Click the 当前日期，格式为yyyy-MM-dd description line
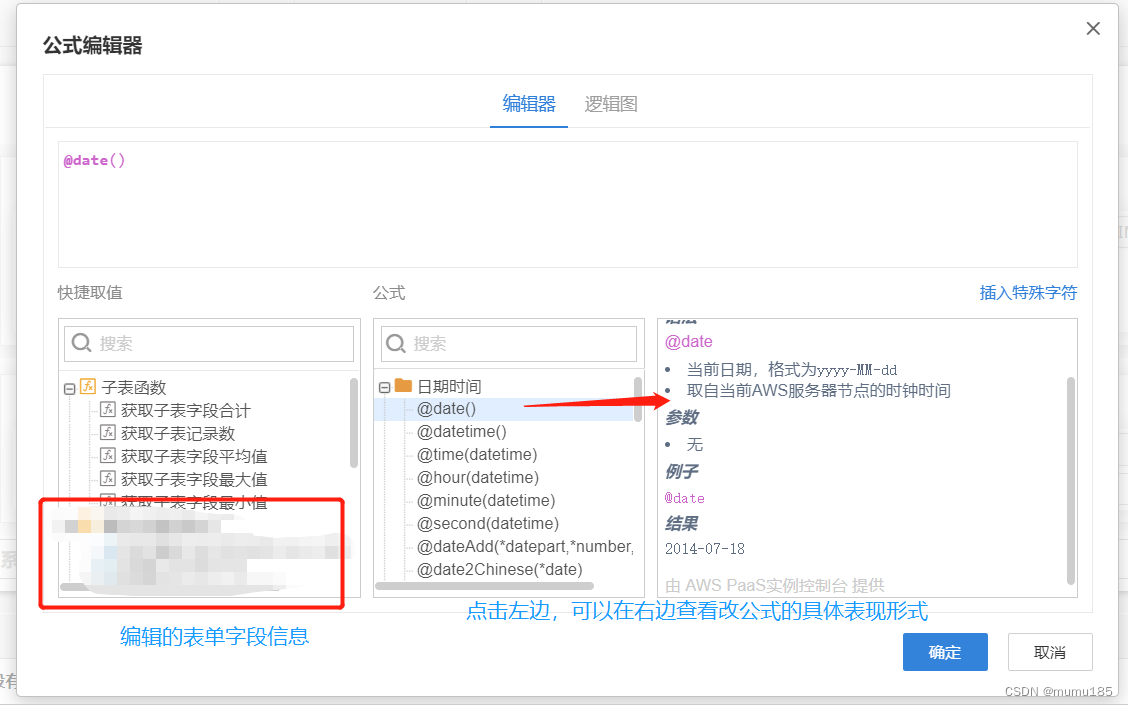 pos(792,370)
